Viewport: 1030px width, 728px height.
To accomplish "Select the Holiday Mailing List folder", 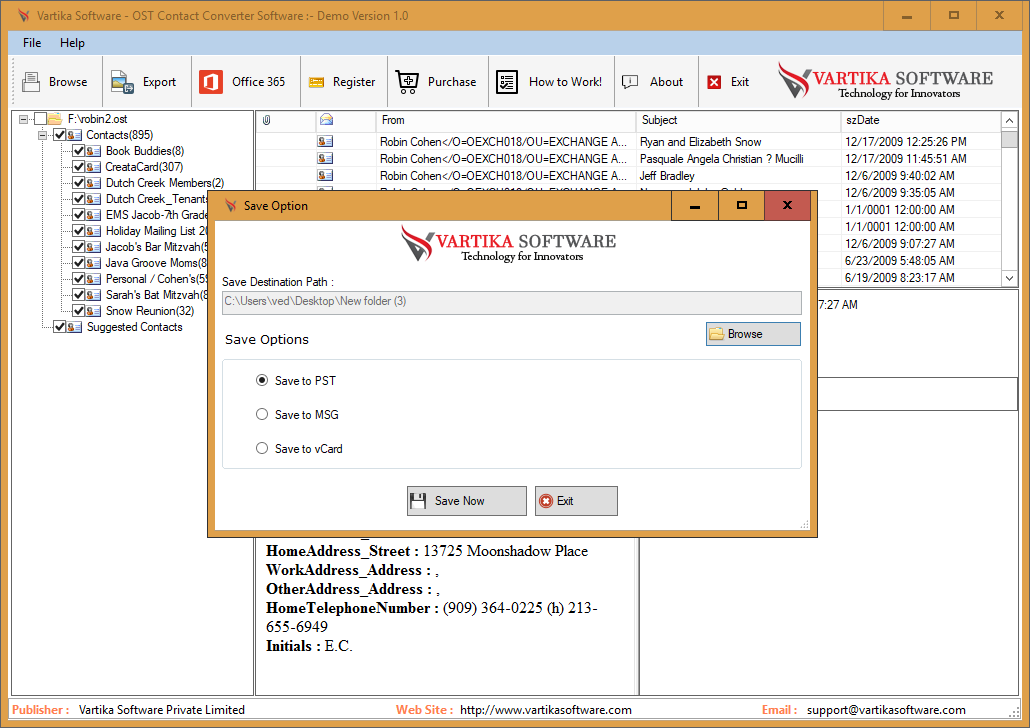I will [156, 231].
